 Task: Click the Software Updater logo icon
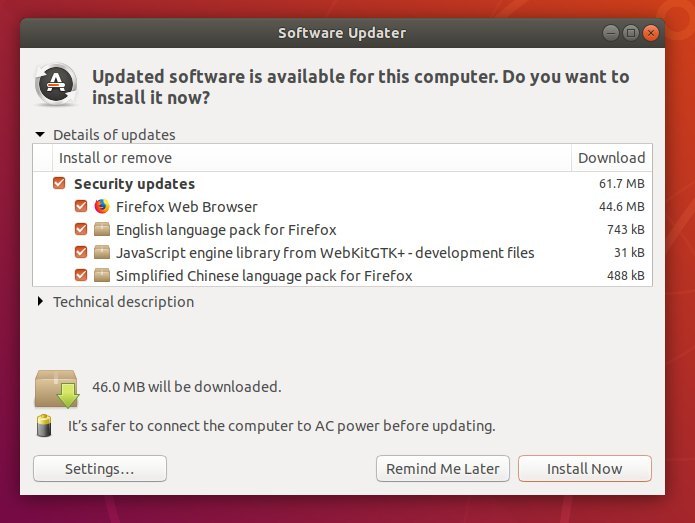coord(56,84)
